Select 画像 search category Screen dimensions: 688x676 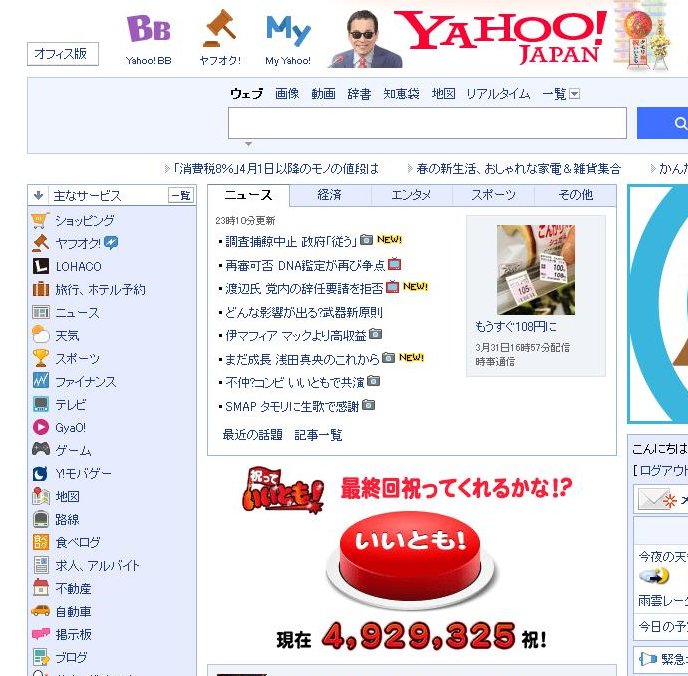[x=287, y=93]
